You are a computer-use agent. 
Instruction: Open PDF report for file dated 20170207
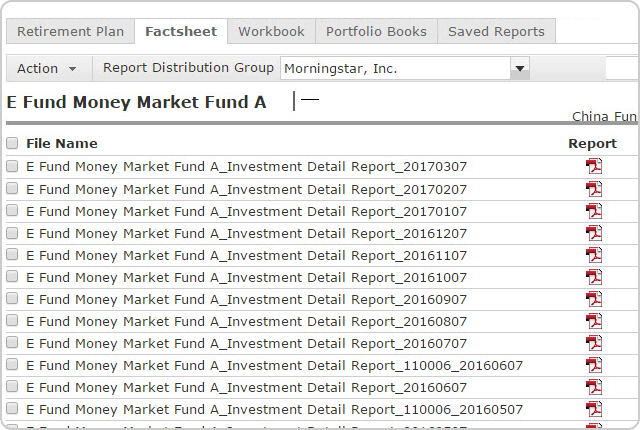pyautogui.click(x=594, y=189)
